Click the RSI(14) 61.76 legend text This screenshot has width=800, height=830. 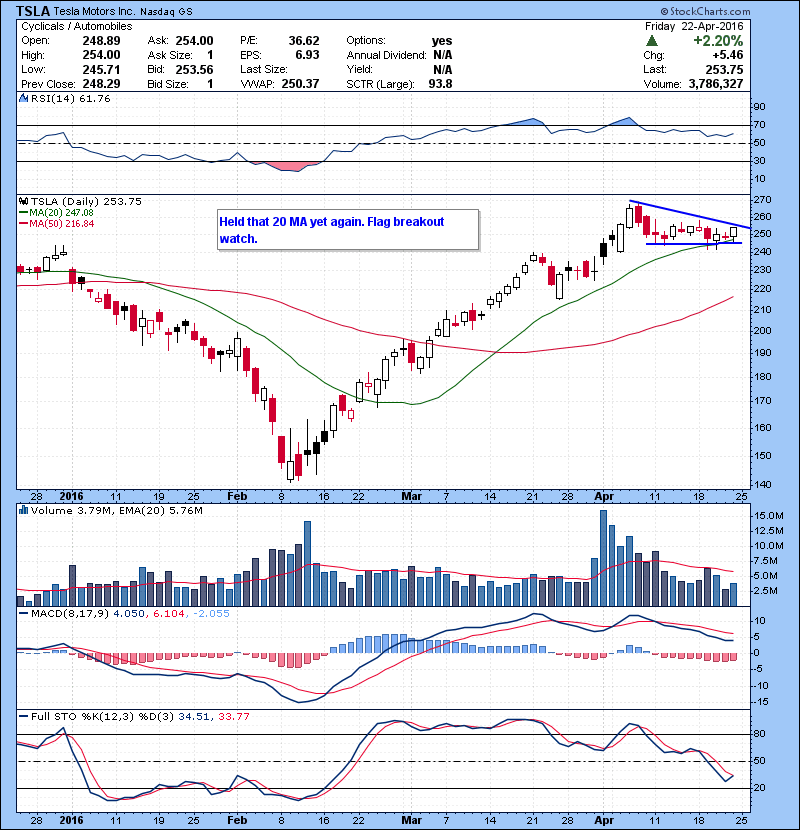[x=70, y=98]
